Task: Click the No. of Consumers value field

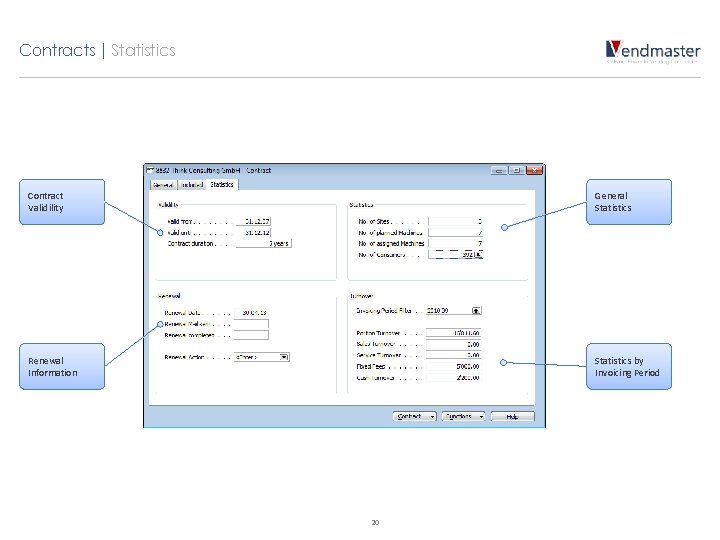Action: (x=451, y=254)
